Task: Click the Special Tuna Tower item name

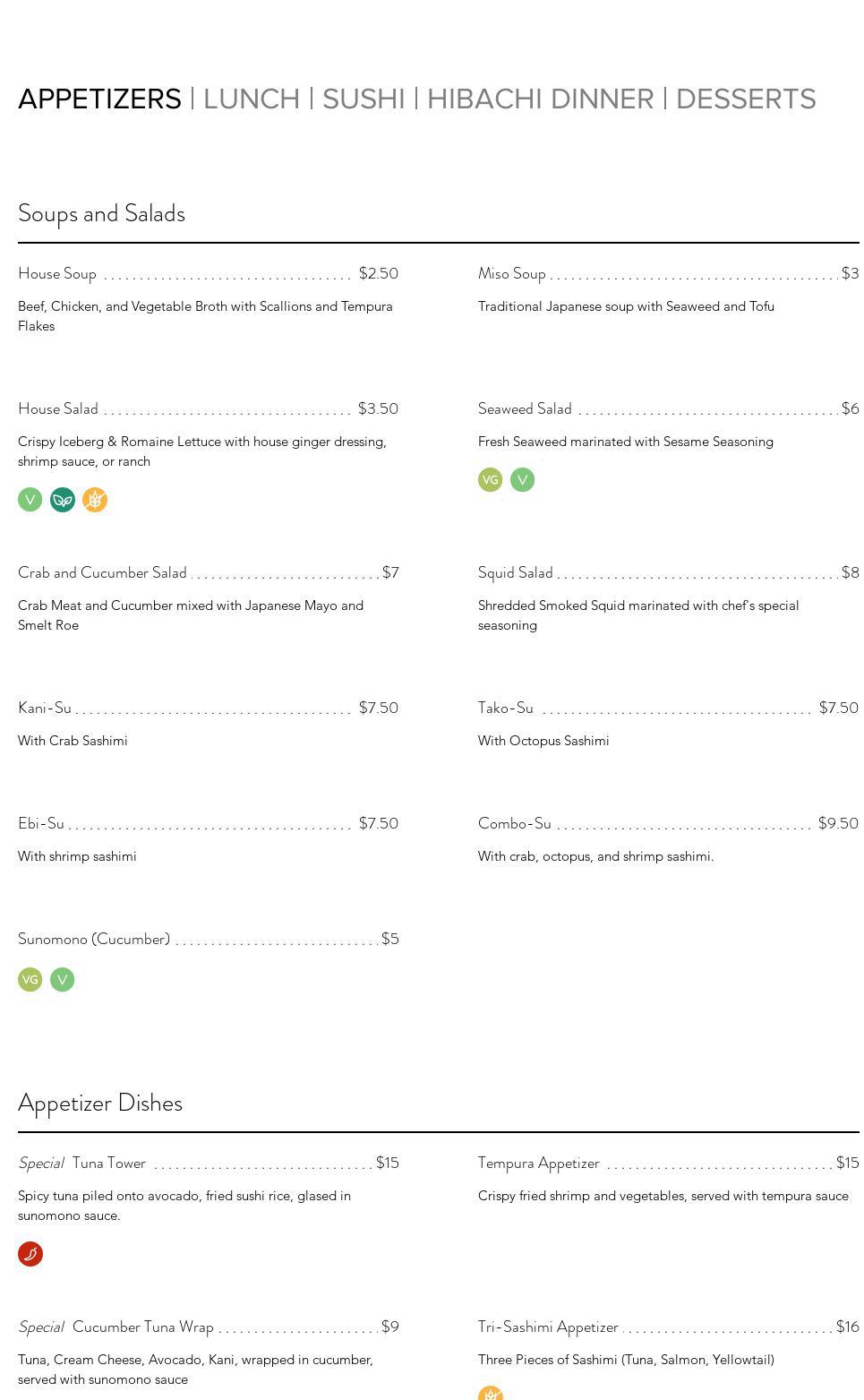Action: pyautogui.click(x=108, y=1163)
